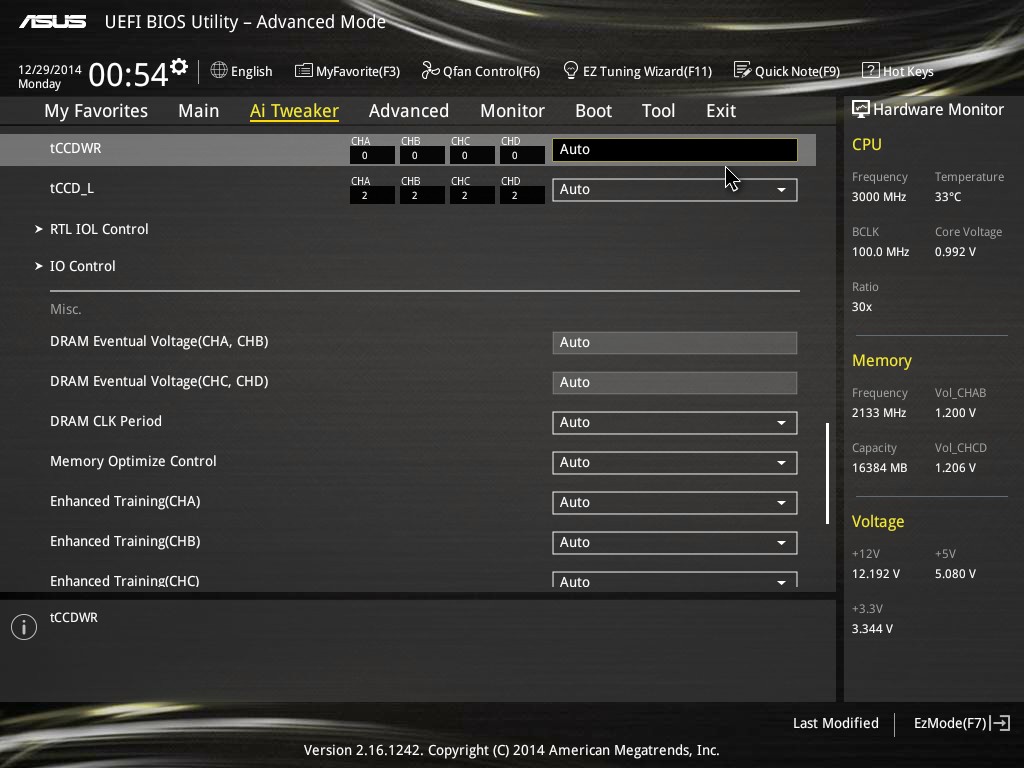1024x768 pixels.
Task: Click the date 12/29/2014
Action: pyautogui.click(x=50, y=69)
